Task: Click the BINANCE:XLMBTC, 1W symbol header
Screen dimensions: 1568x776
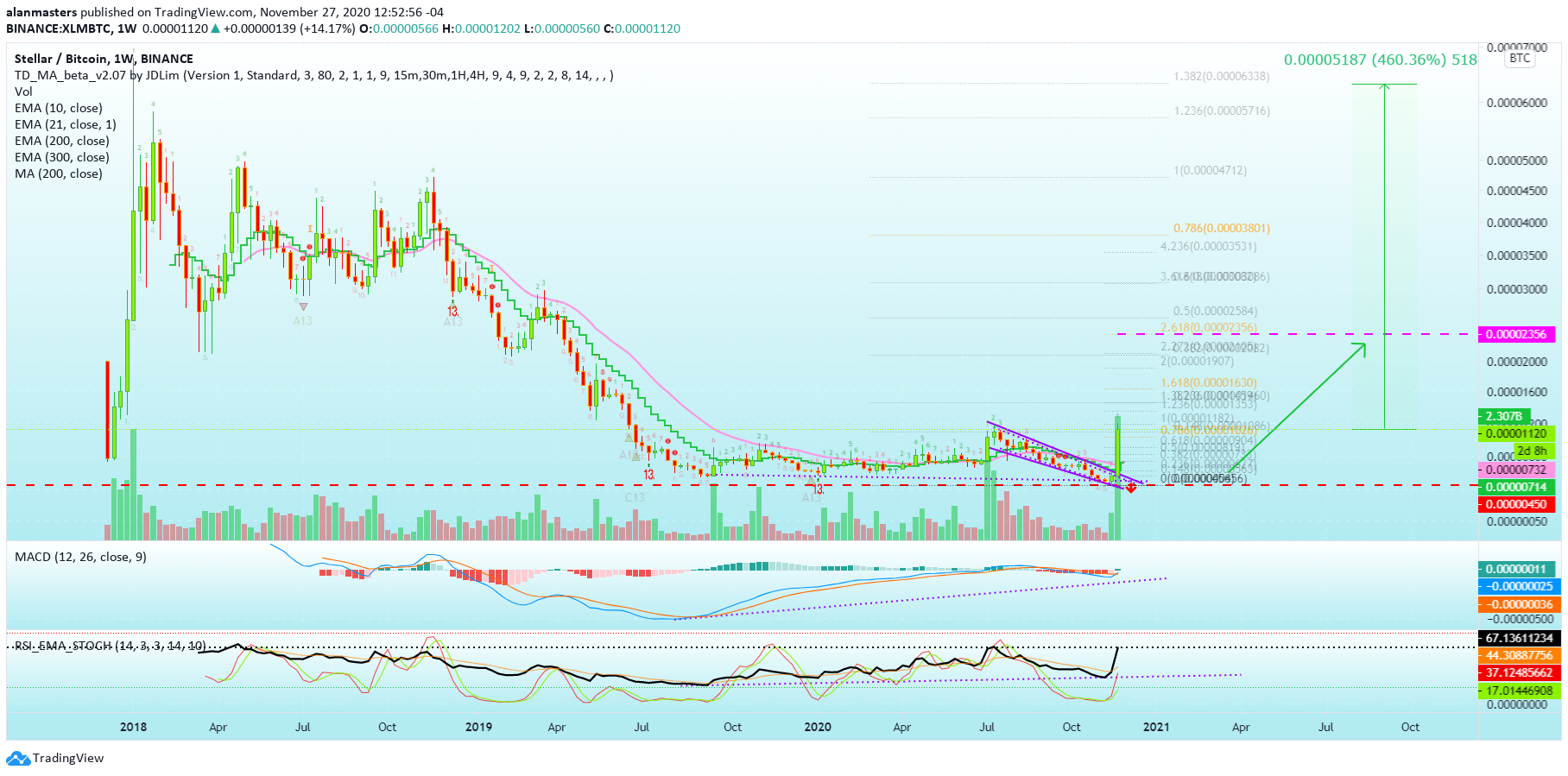Action: (x=71, y=28)
